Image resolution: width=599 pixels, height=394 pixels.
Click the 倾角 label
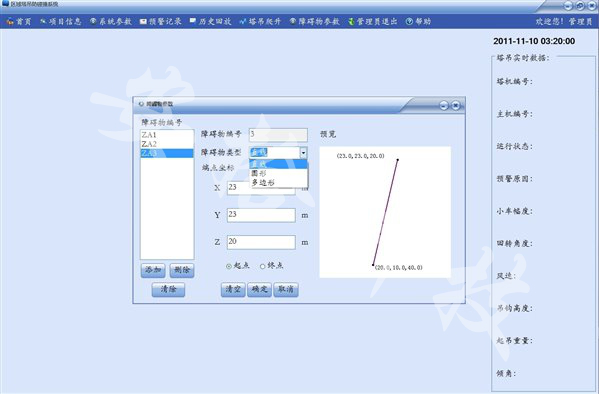pyautogui.click(x=506, y=374)
